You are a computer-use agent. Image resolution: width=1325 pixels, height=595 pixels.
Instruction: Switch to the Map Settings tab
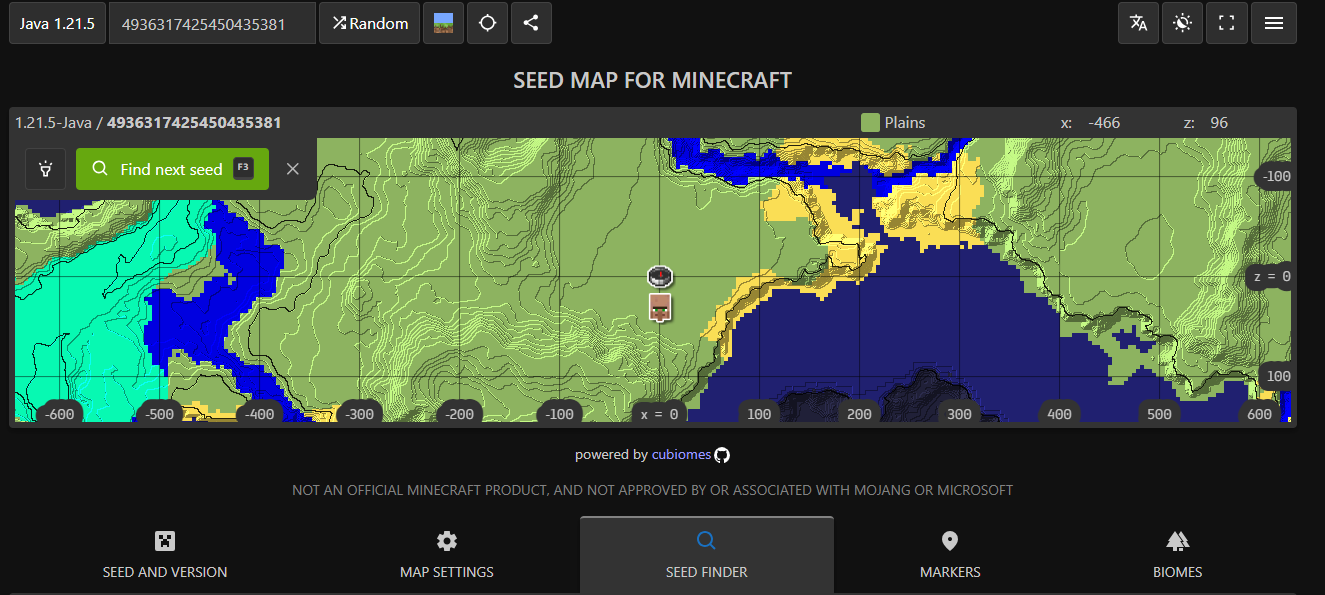tap(447, 555)
